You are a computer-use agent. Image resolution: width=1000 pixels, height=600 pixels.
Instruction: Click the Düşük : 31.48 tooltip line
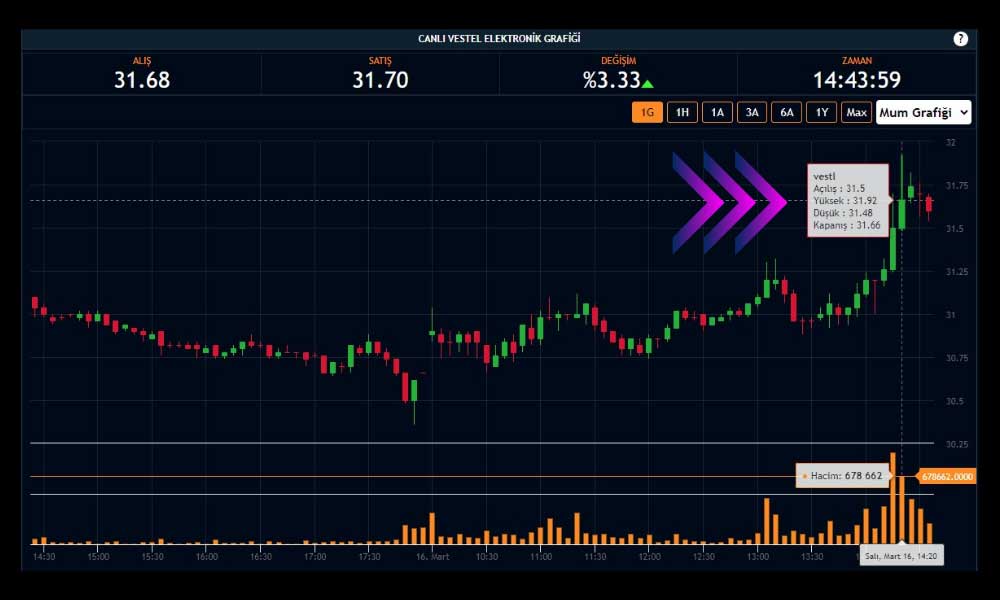843,213
